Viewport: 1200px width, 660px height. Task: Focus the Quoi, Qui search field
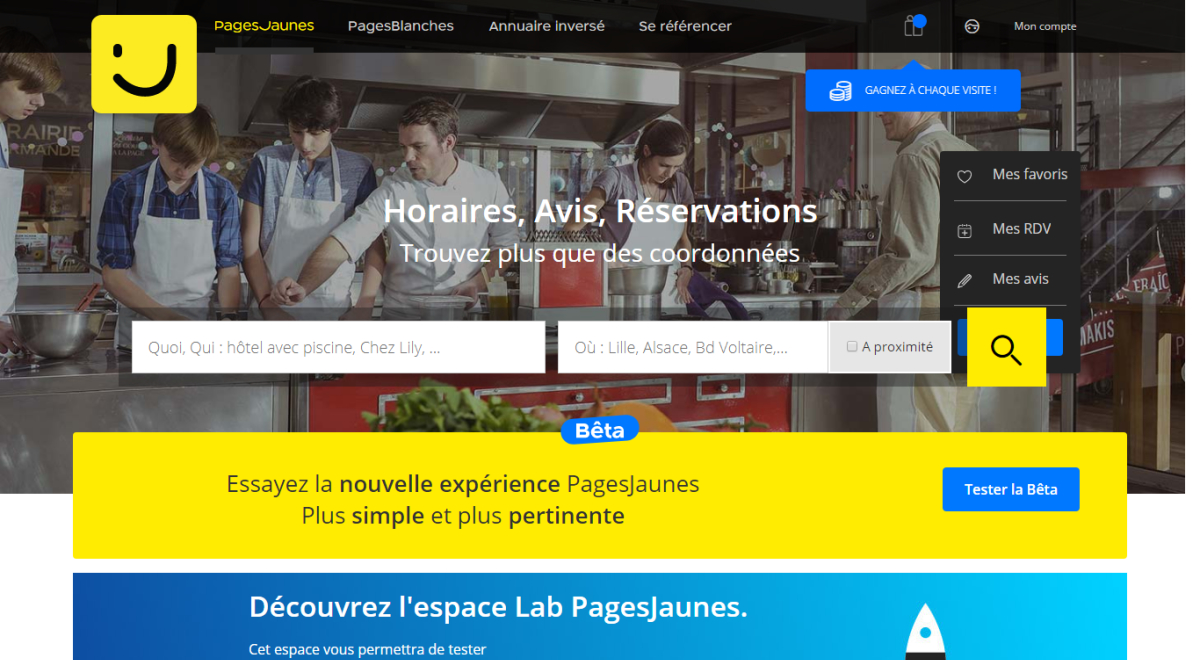tap(338, 347)
